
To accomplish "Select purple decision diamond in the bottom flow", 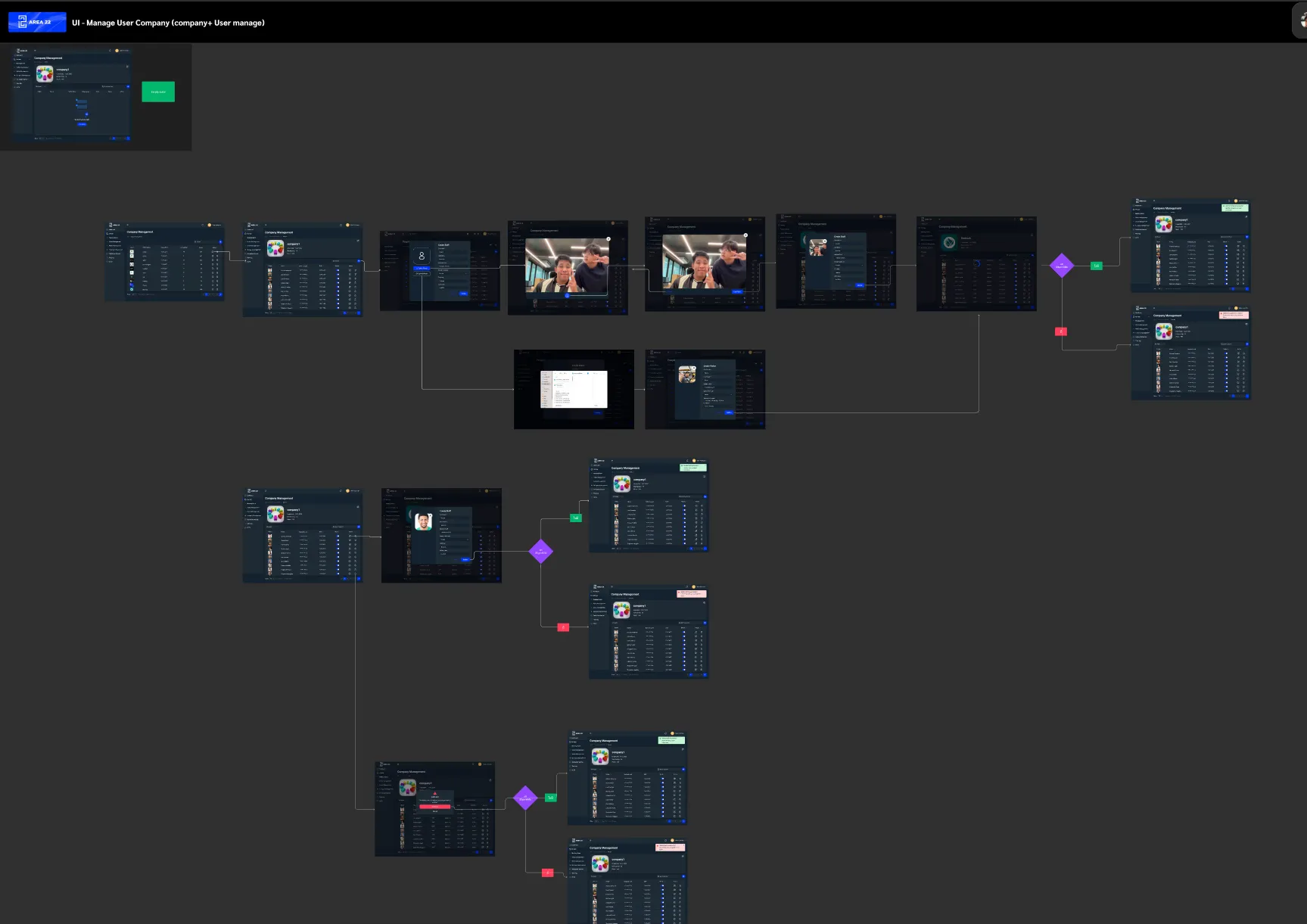I will 525,798.
